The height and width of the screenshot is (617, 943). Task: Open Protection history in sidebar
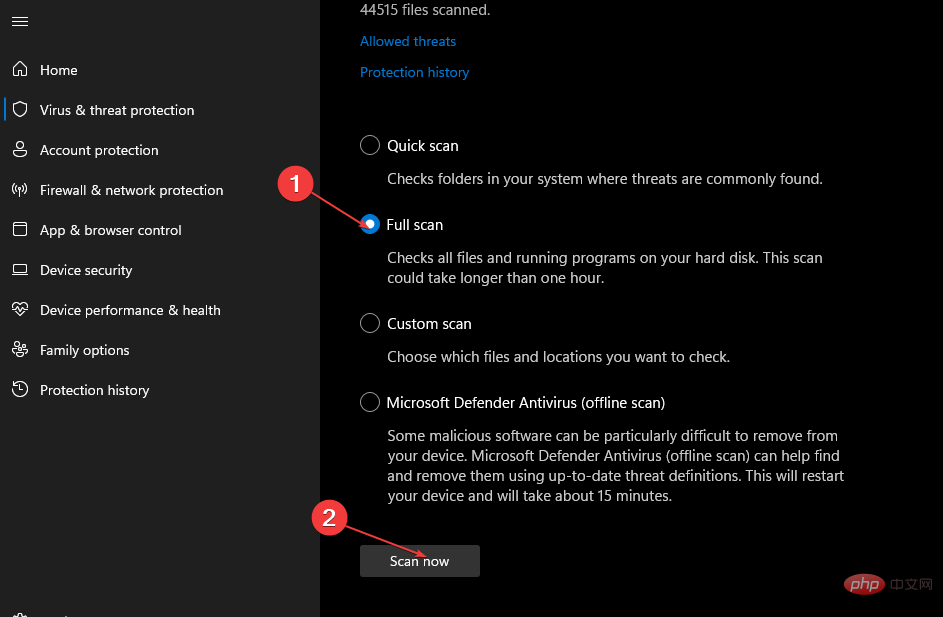point(94,390)
